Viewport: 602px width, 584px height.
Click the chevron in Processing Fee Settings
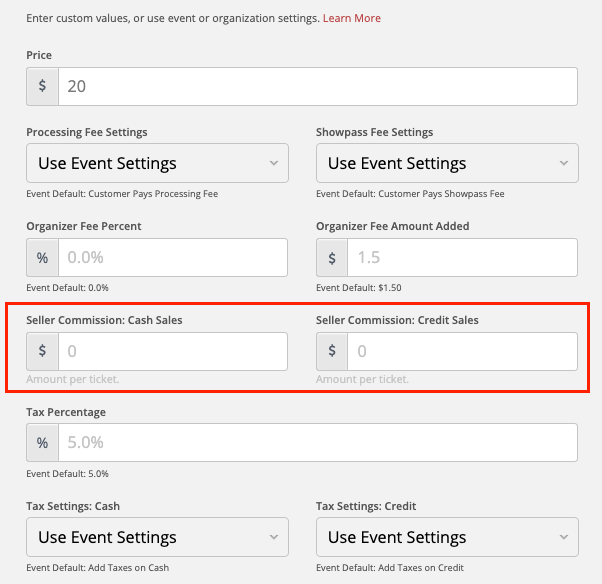click(x=274, y=163)
